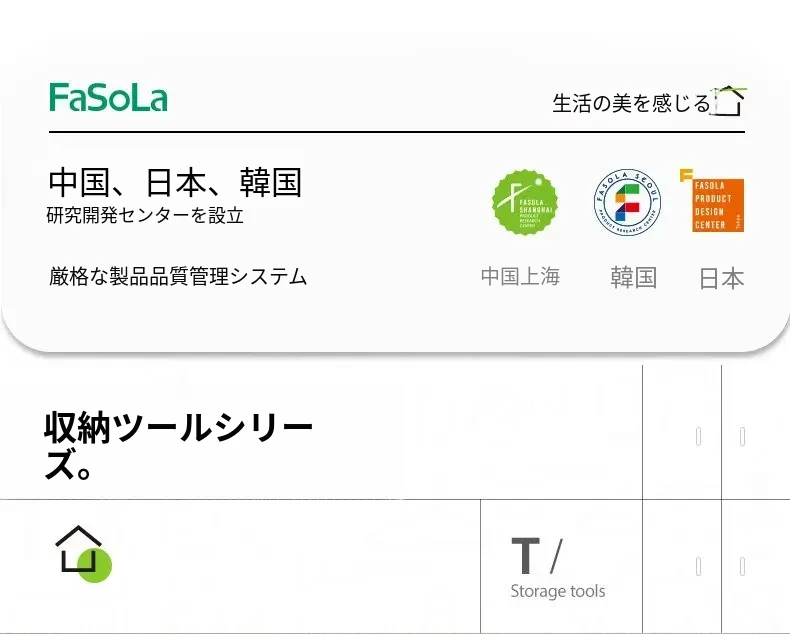Click the slash beside the T mark

[556, 556]
